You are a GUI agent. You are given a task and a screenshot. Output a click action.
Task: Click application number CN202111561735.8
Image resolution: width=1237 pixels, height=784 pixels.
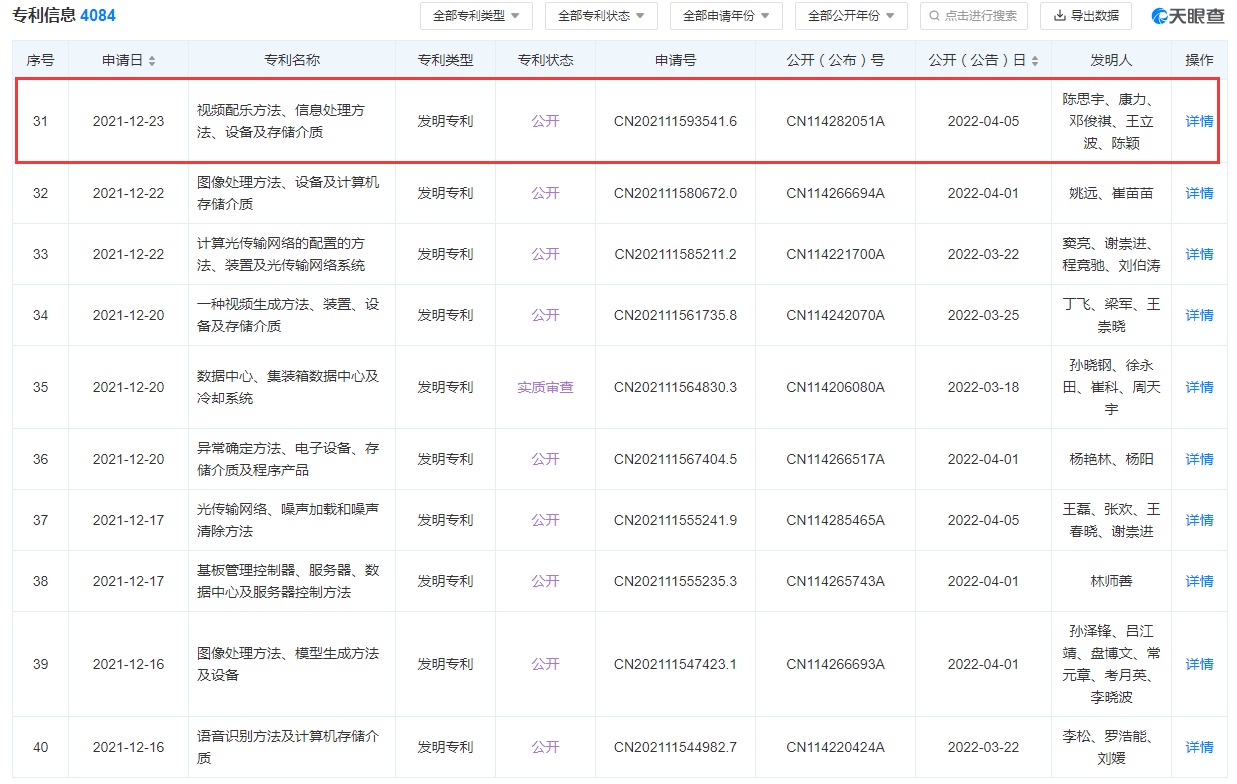pos(675,315)
